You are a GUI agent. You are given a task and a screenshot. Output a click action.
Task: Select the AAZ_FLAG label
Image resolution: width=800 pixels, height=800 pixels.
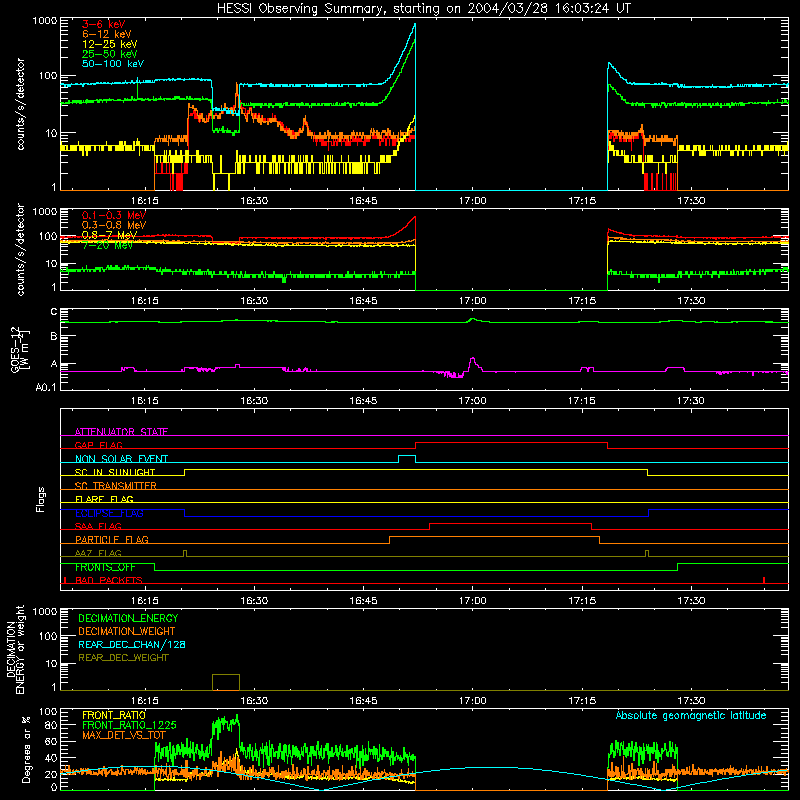(x=98, y=553)
